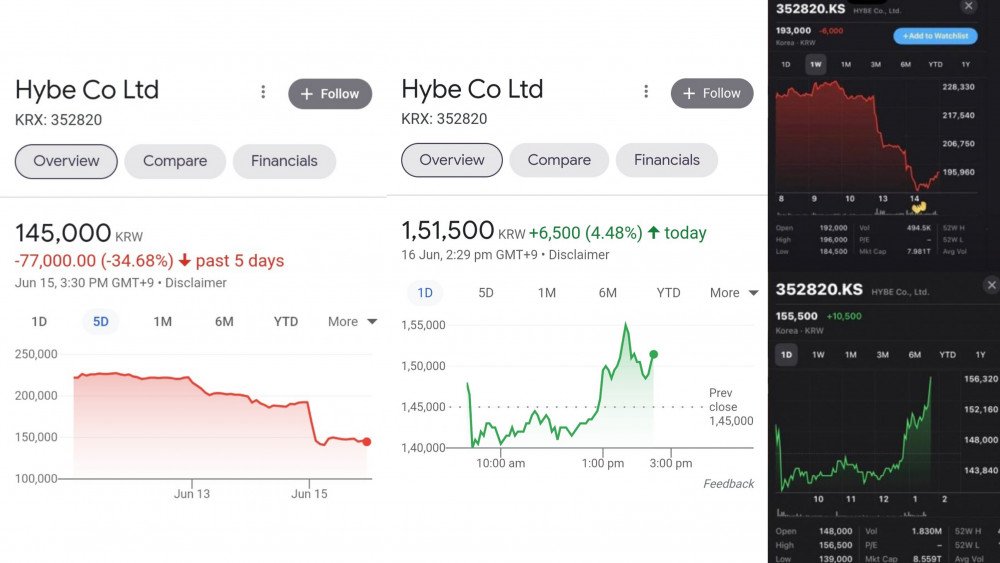This screenshot has width=1000, height=563.
Task: Click the red endpoint dot on 5D chart
Action: pyautogui.click(x=367, y=441)
